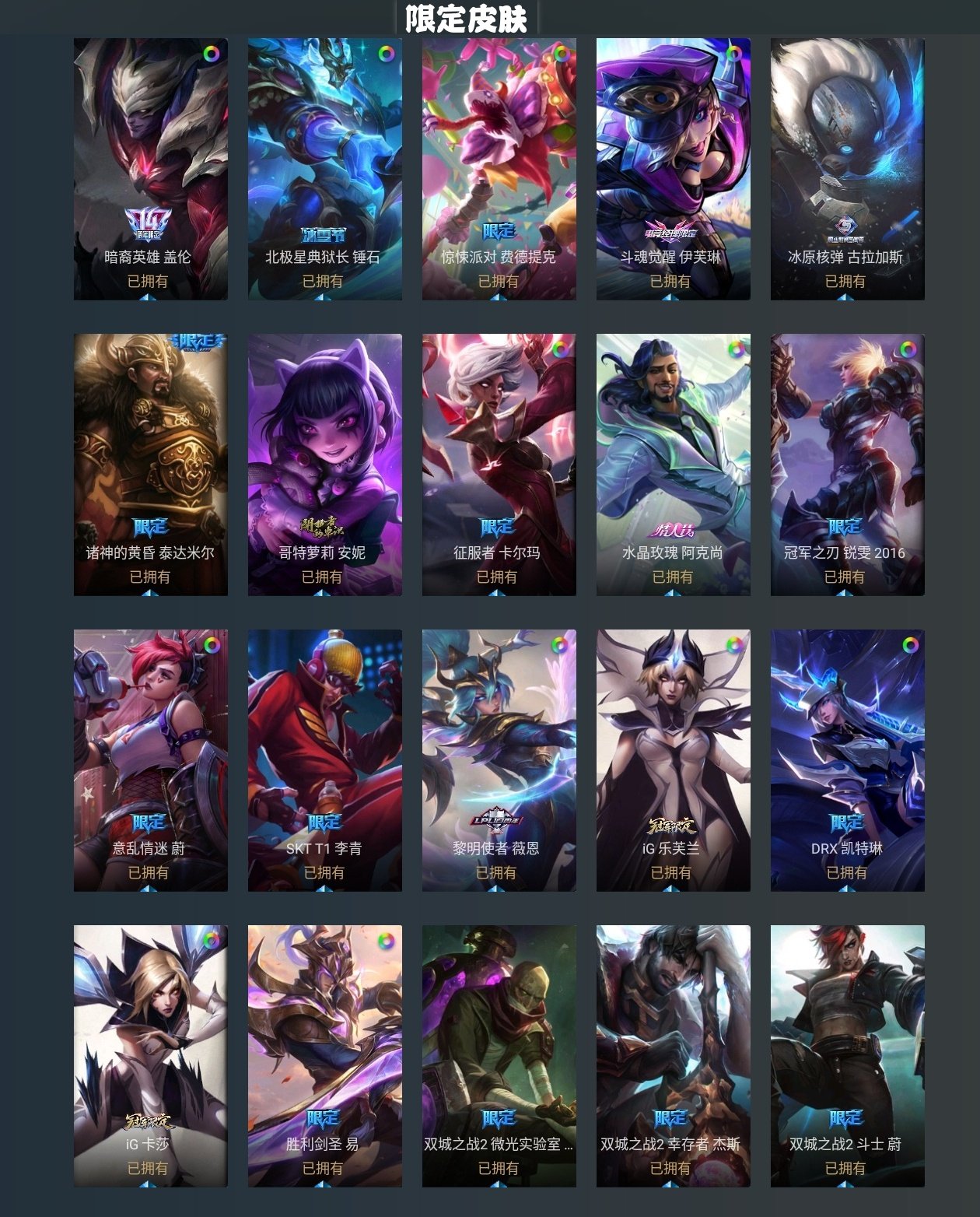Open 斗魂觉醒 伊芙琳 skin thumbnail

click(x=674, y=169)
